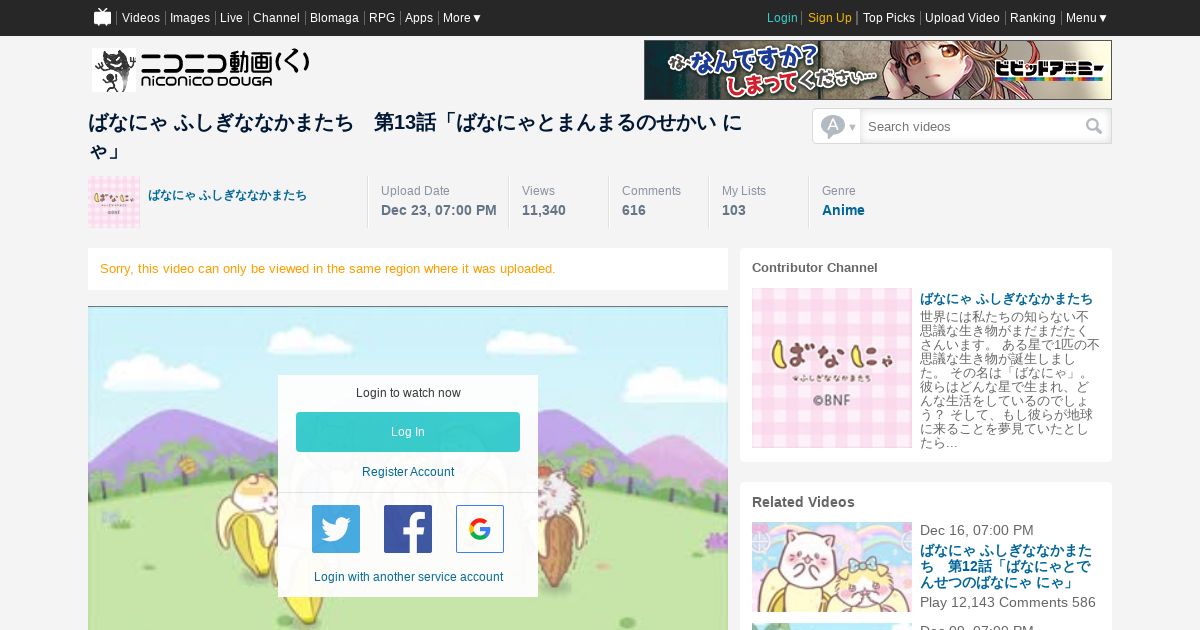Click the My Lists count 103

pos(734,210)
